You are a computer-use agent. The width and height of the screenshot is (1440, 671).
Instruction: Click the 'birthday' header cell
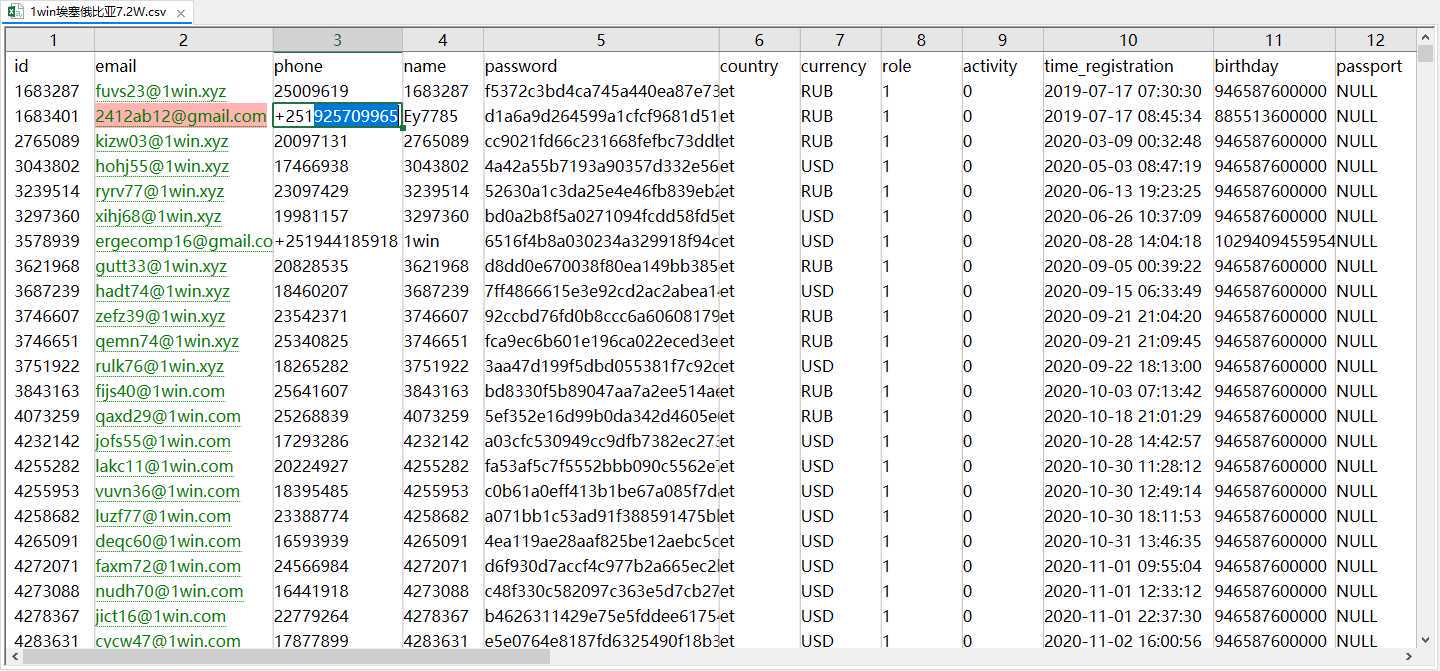[x=1274, y=66]
